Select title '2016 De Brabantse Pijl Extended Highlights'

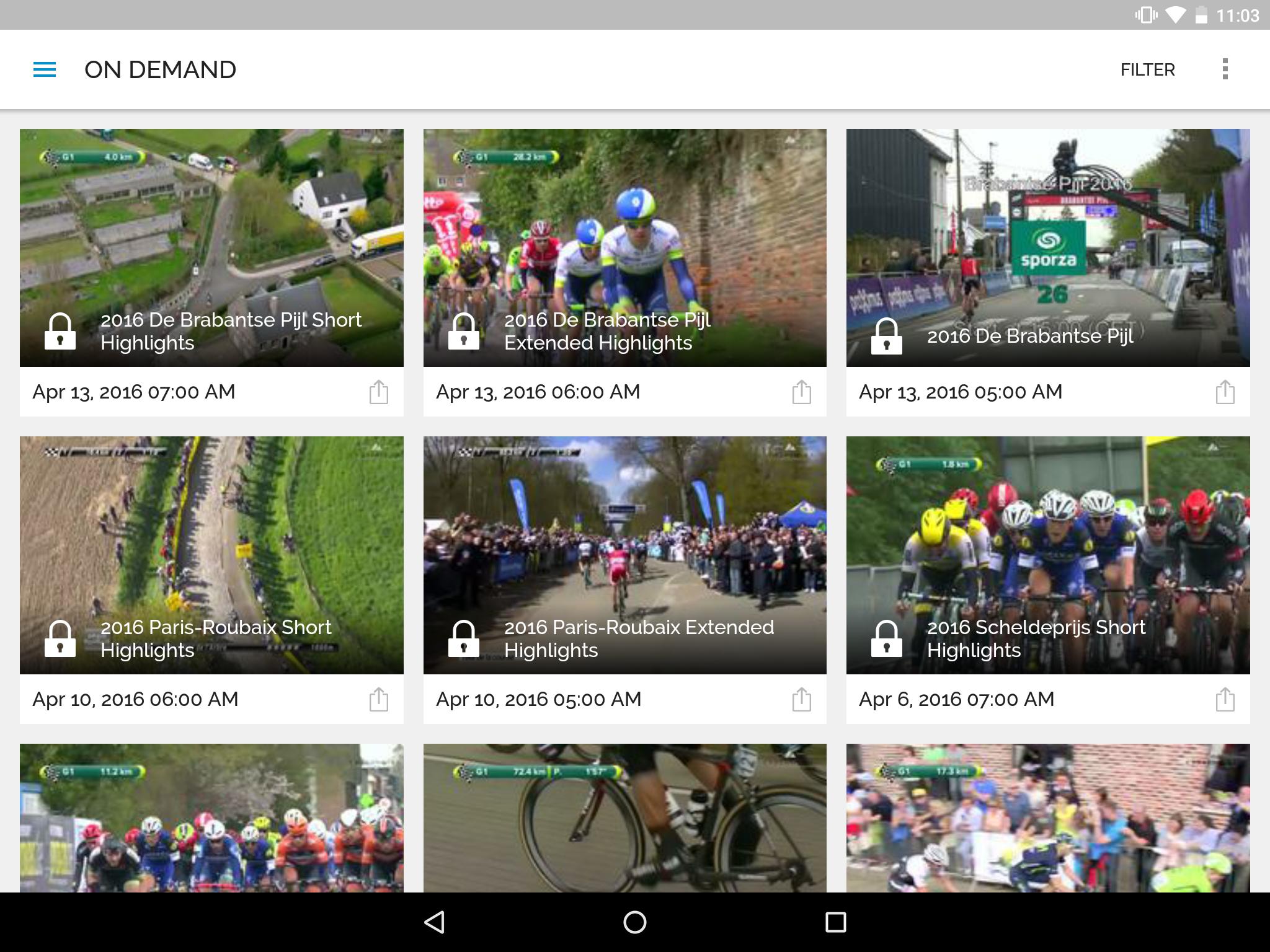[x=608, y=331]
